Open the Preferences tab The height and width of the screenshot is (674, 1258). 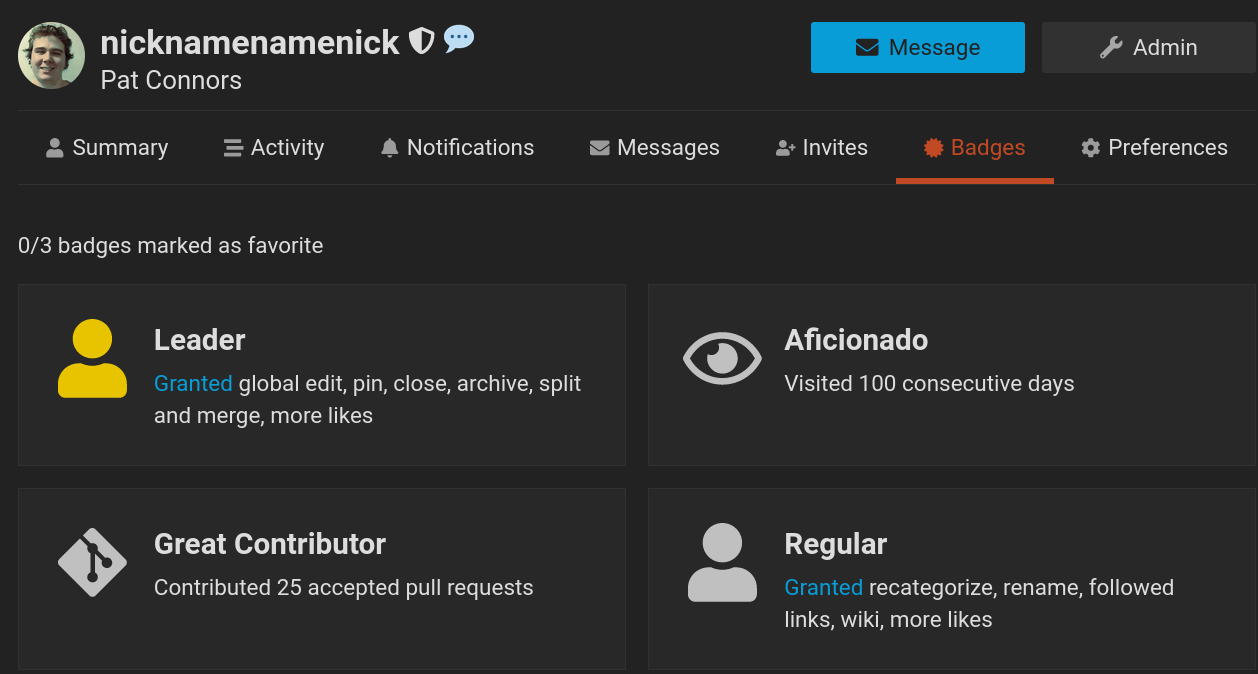click(x=1154, y=148)
